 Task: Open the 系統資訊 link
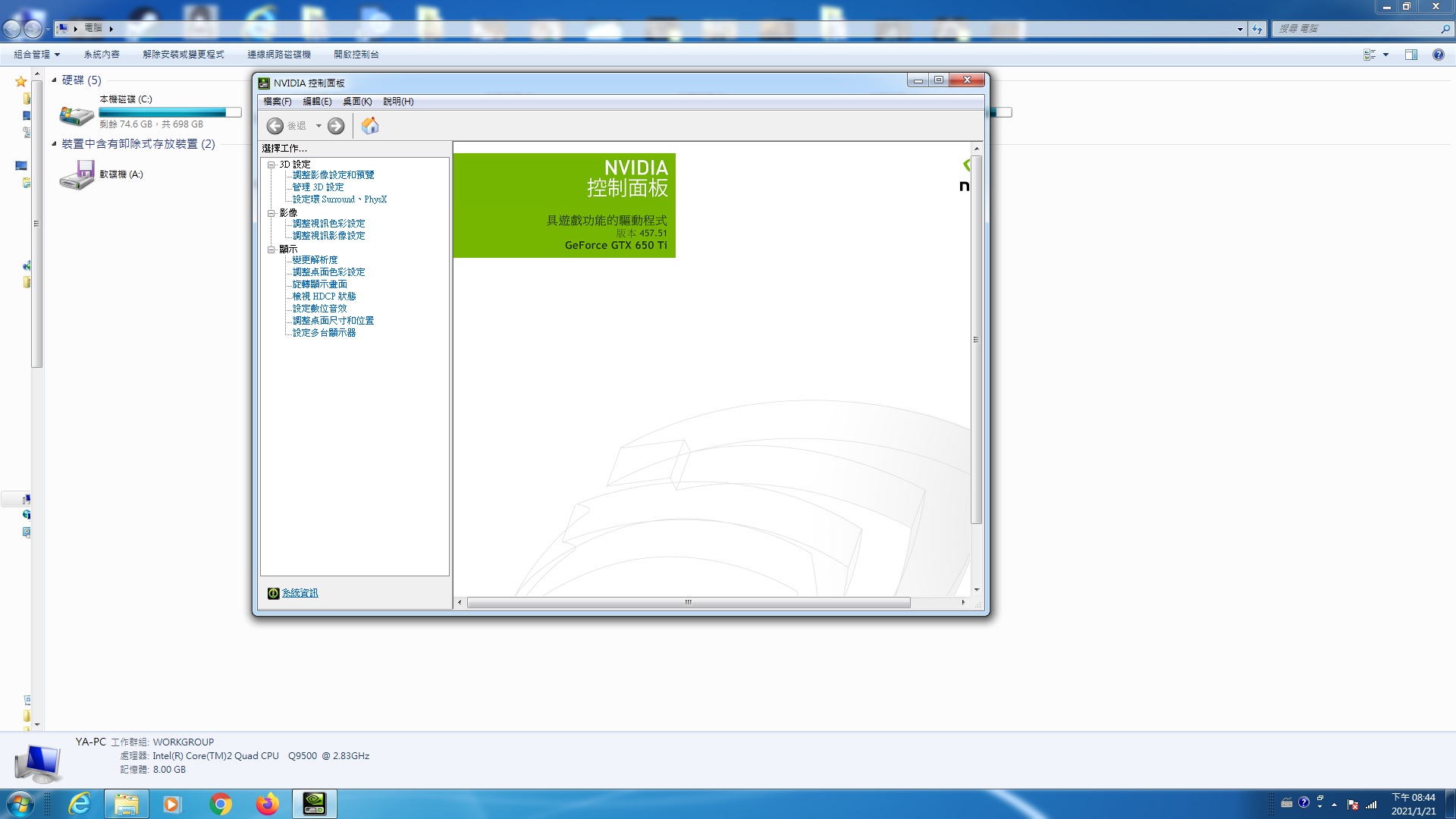pos(300,593)
